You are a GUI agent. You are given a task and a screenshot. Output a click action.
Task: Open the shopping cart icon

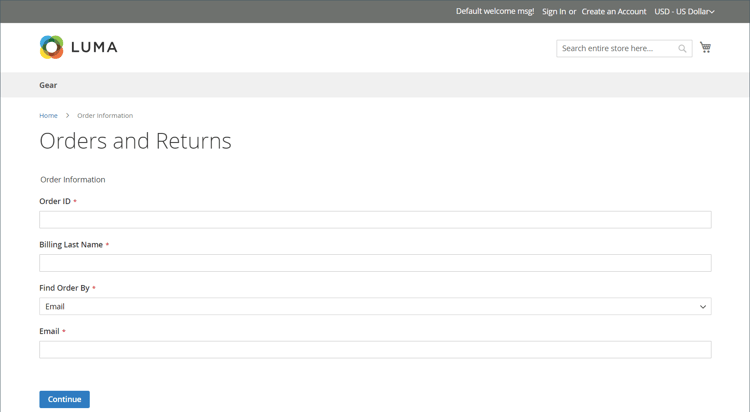pos(705,47)
